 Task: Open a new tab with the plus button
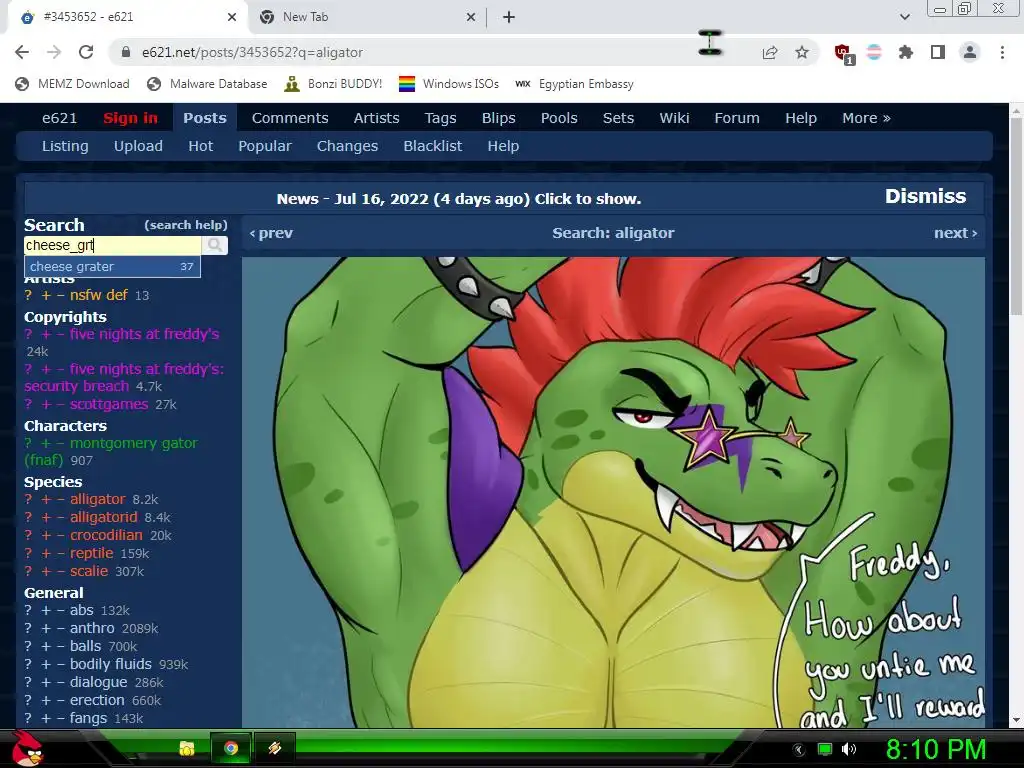click(x=509, y=17)
